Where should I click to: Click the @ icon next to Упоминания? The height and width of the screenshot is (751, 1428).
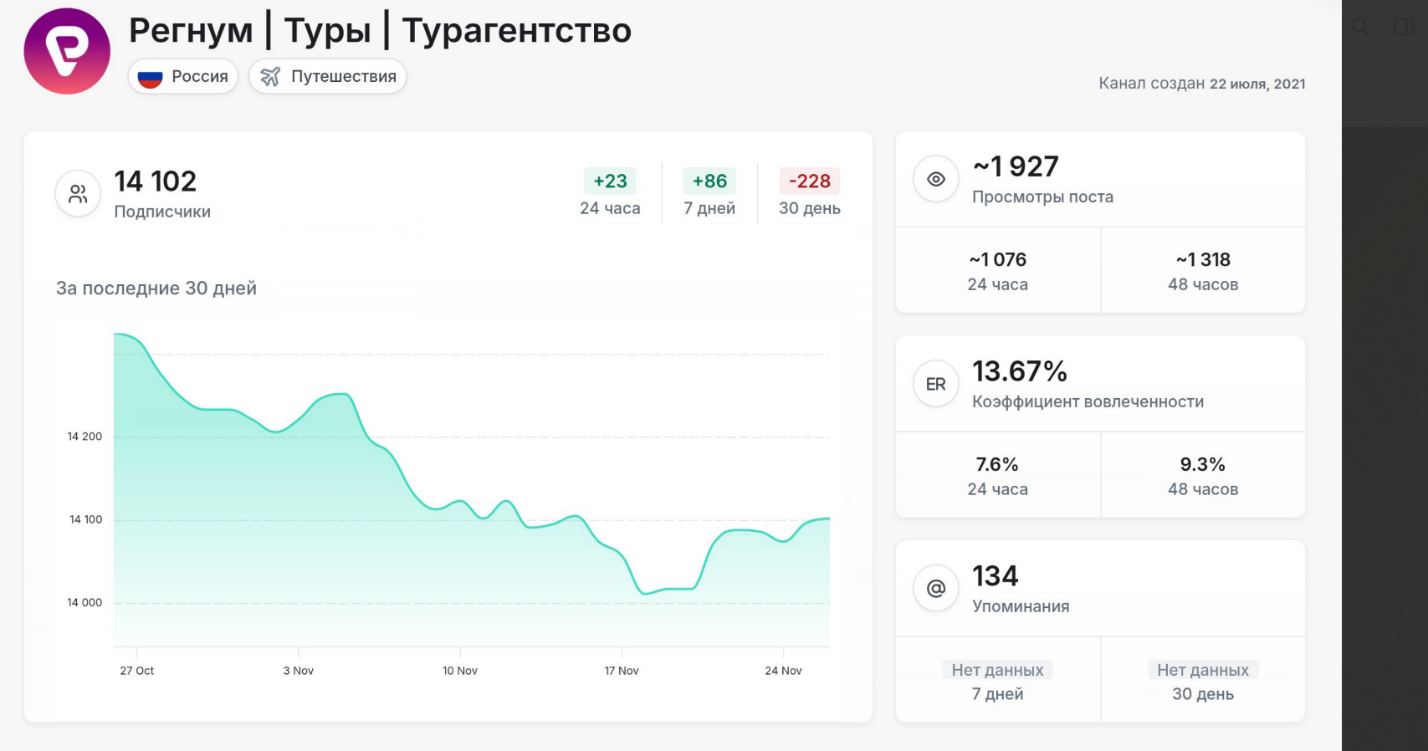[x=935, y=588]
